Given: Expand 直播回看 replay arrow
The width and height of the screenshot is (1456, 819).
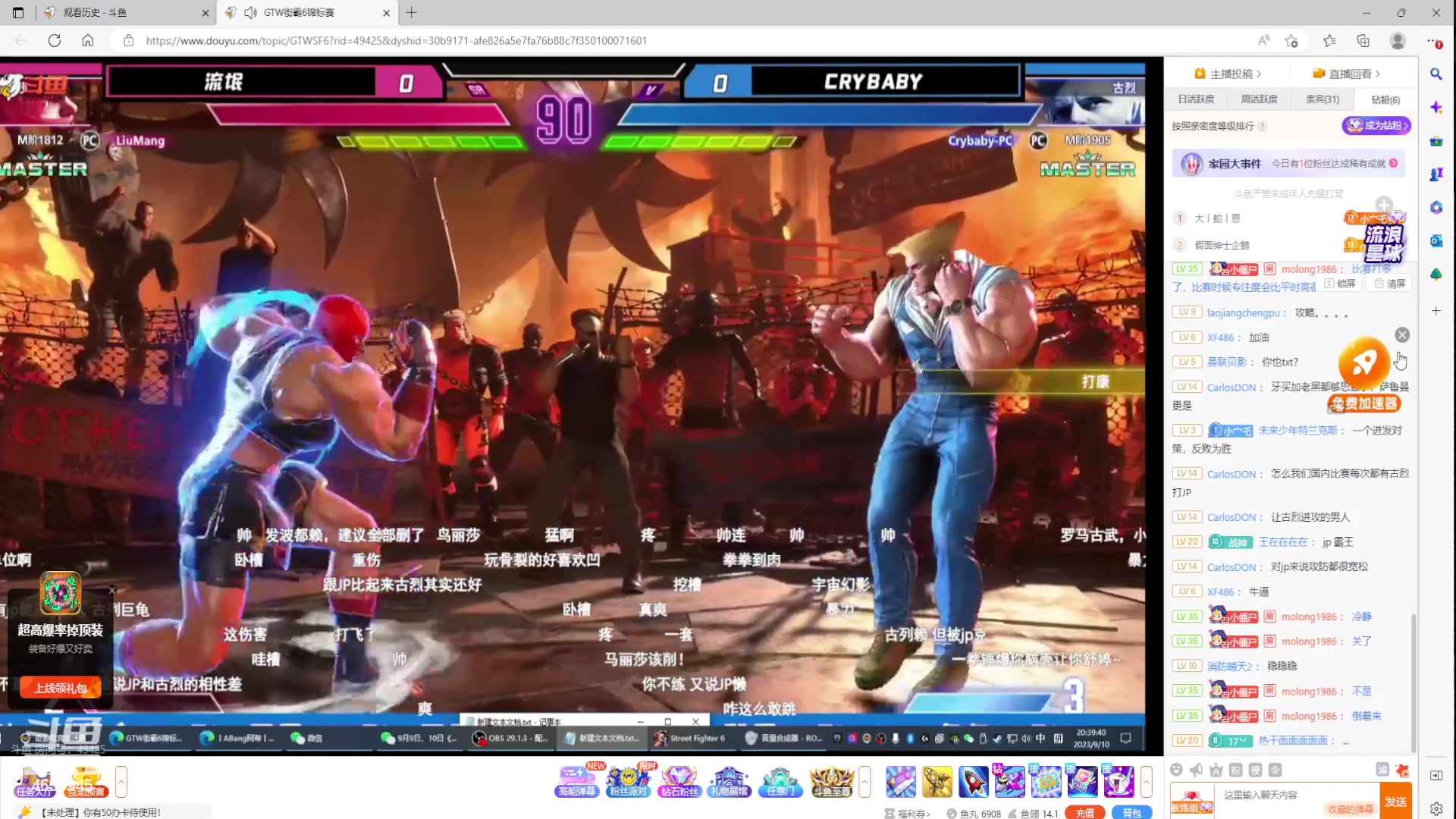Looking at the screenshot, I should pyautogui.click(x=1347, y=74).
